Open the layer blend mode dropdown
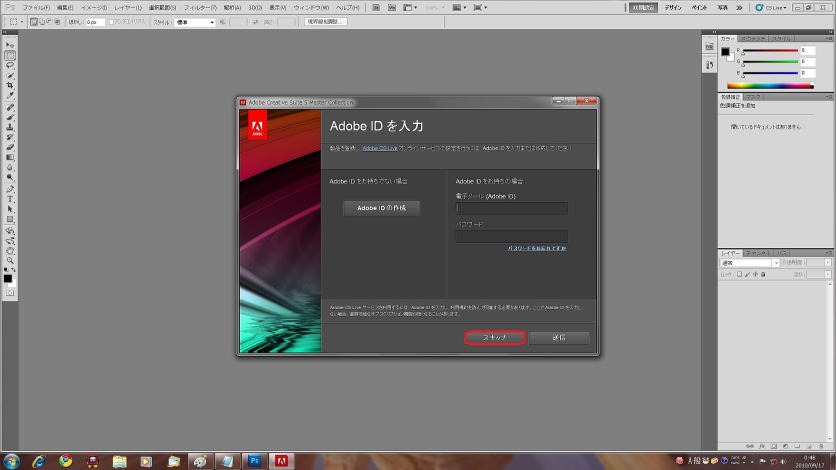 (750, 263)
